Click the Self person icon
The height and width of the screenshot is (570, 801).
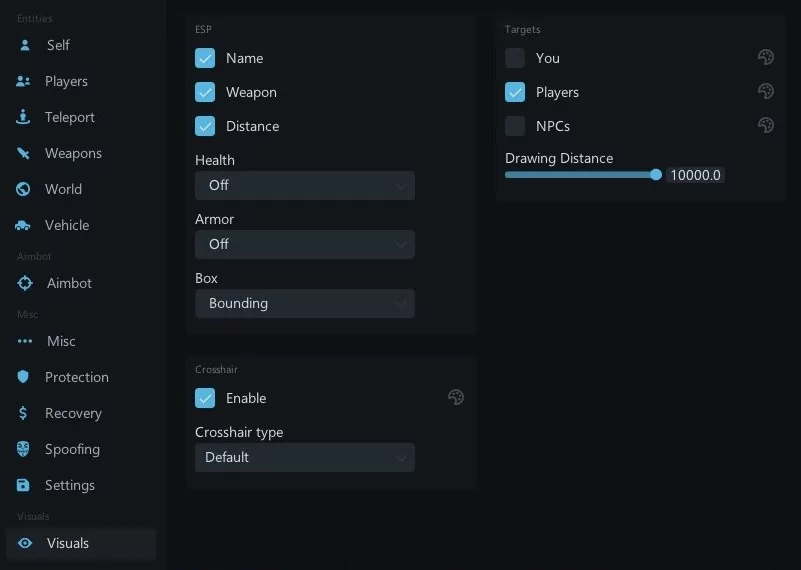tap(25, 45)
